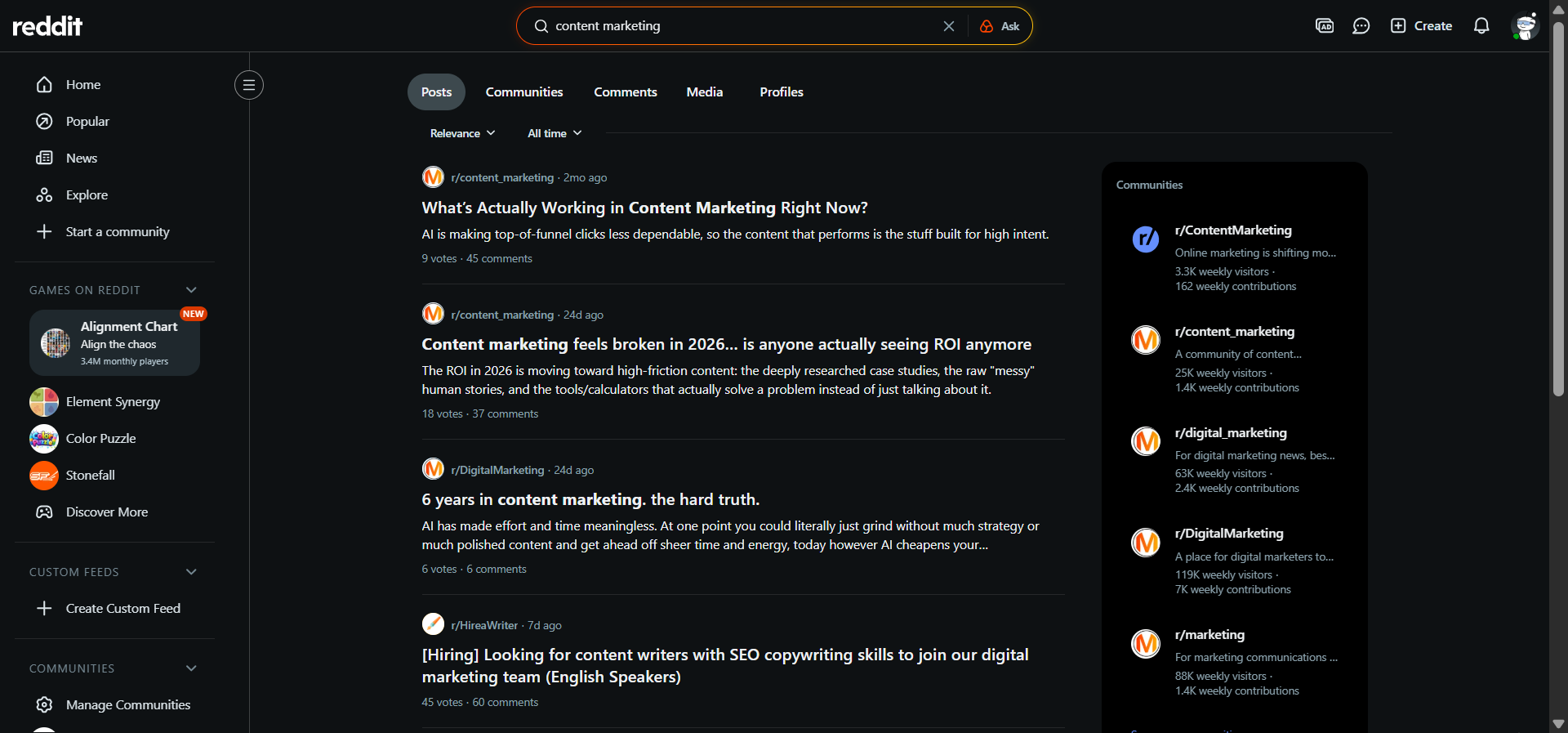This screenshot has width=1568, height=733.
Task: Open r/HireaWriter avatar icon
Action: point(433,624)
